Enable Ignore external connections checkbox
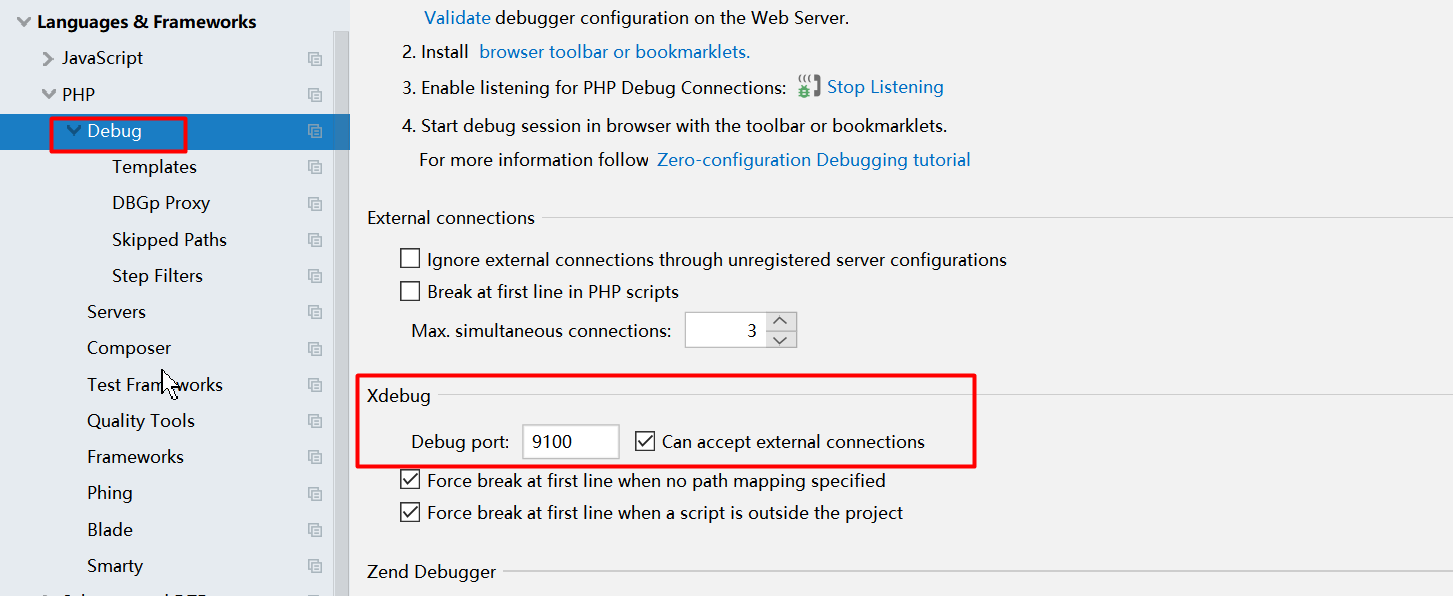The height and width of the screenshot is (596, 1453). [410, 259]
